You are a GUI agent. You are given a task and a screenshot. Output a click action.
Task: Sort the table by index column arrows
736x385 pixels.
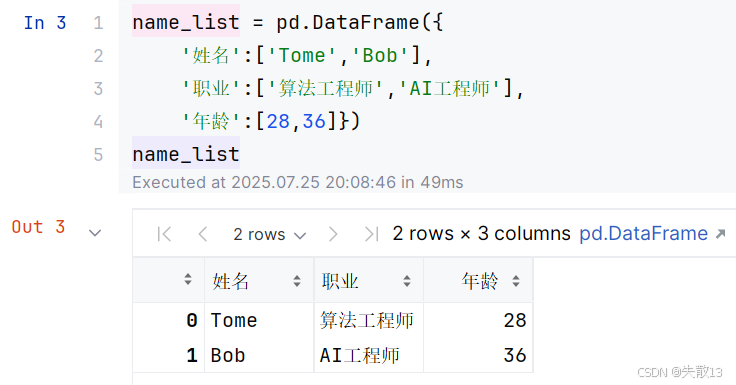pos(188,279)
